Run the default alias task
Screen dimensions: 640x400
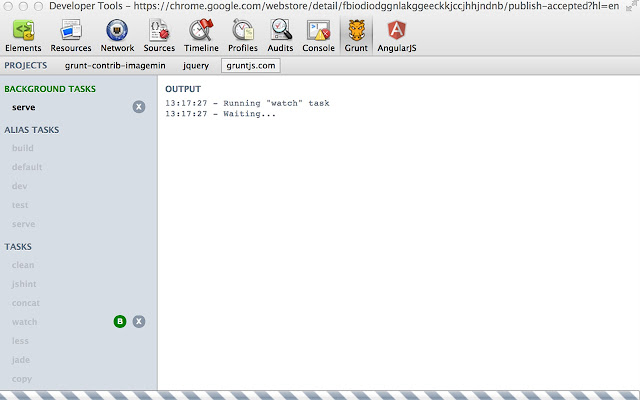point(27,167)
